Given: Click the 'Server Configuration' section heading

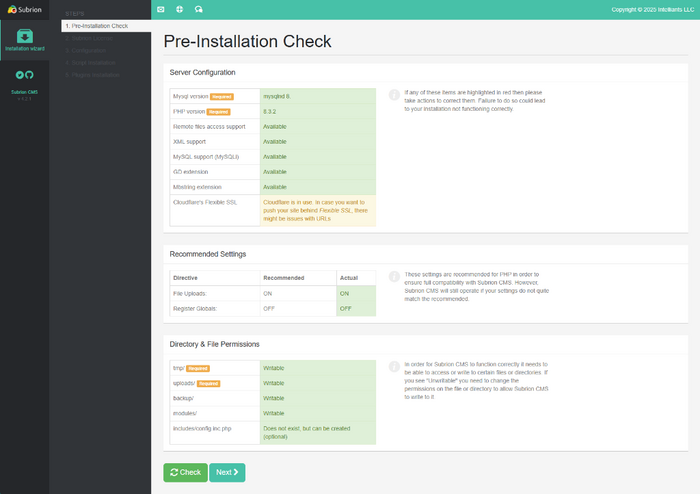Looking at the screenshot, I should click(x=202, y=72).
